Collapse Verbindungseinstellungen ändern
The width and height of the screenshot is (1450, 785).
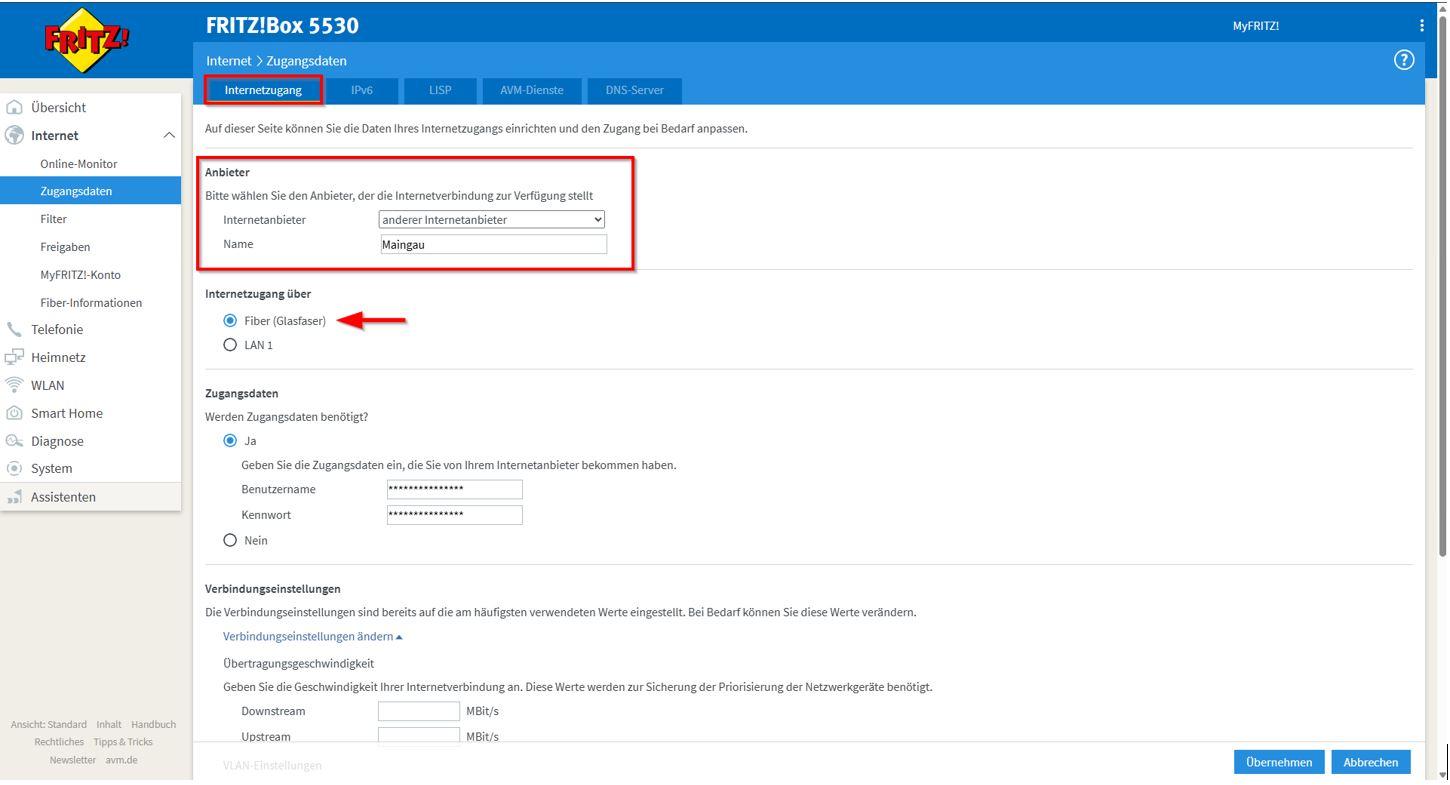point(313,636)
